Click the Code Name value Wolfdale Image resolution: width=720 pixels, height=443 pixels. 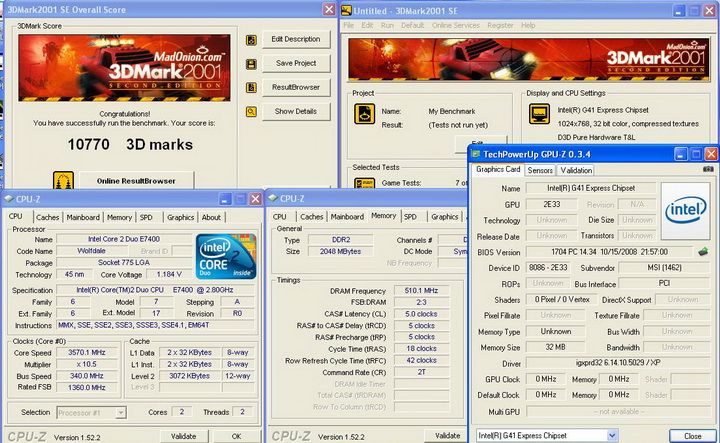[91, 251]
